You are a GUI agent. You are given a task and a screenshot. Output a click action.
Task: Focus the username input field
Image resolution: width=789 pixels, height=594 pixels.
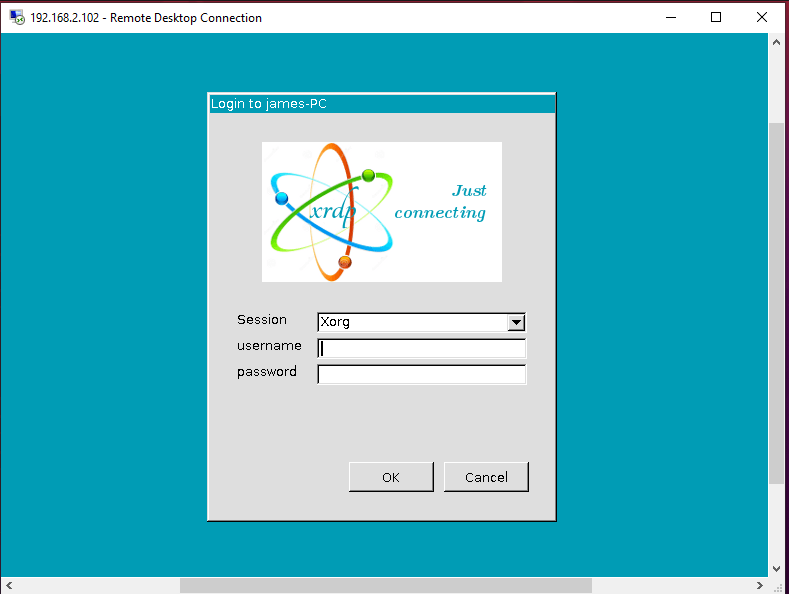click(422, 348)
